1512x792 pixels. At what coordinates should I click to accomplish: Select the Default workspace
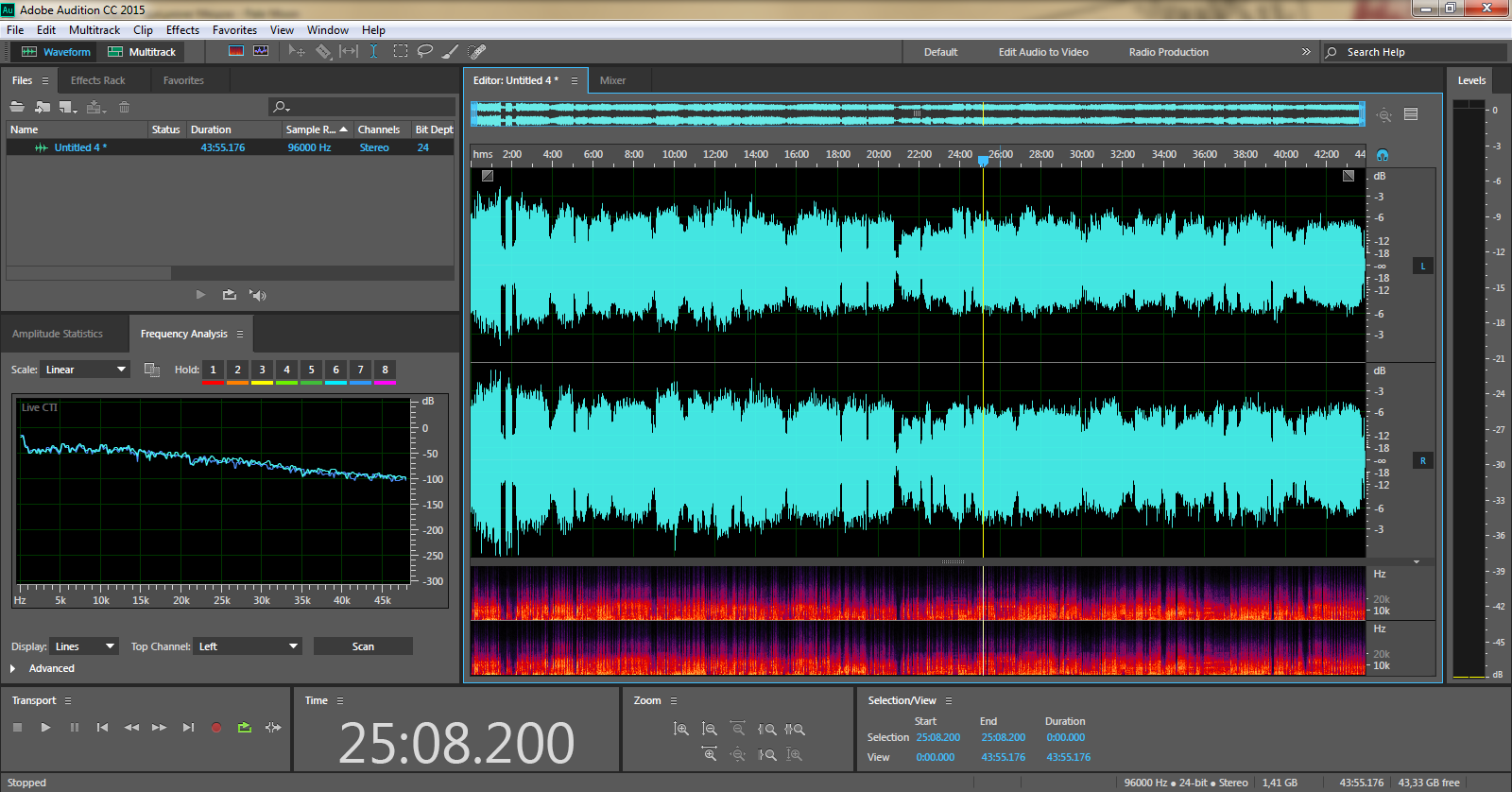coord(940,52)
